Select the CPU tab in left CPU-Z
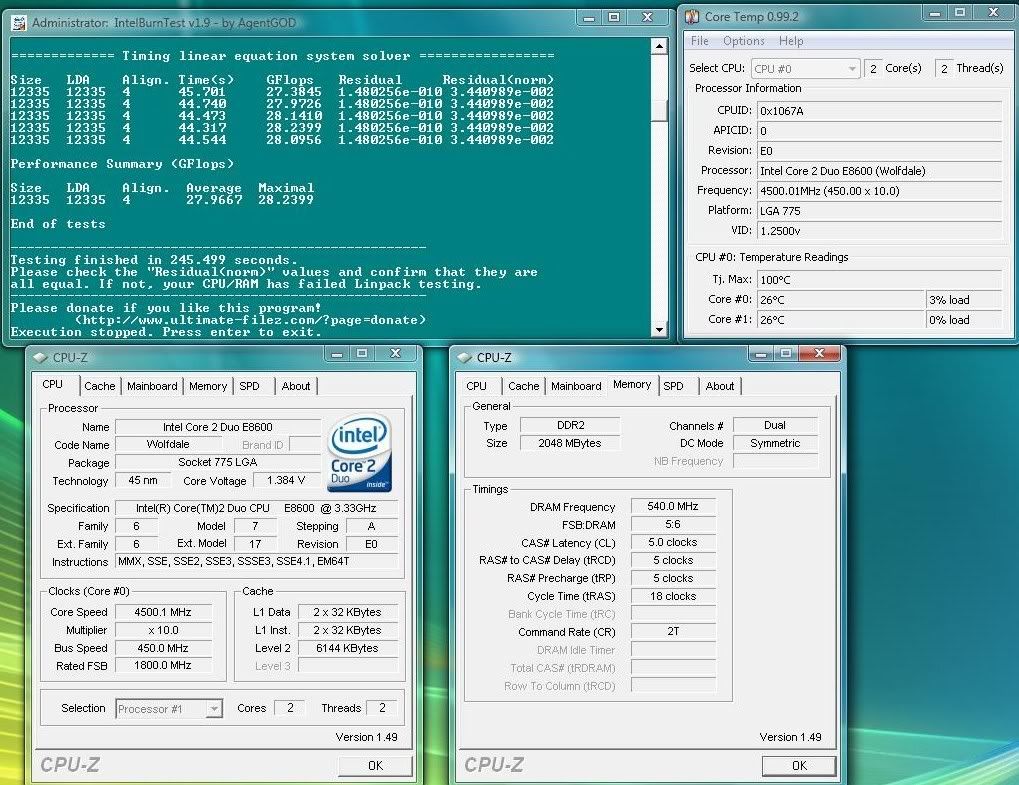Viewport: 1019px width, 785px height. point(53,384)
